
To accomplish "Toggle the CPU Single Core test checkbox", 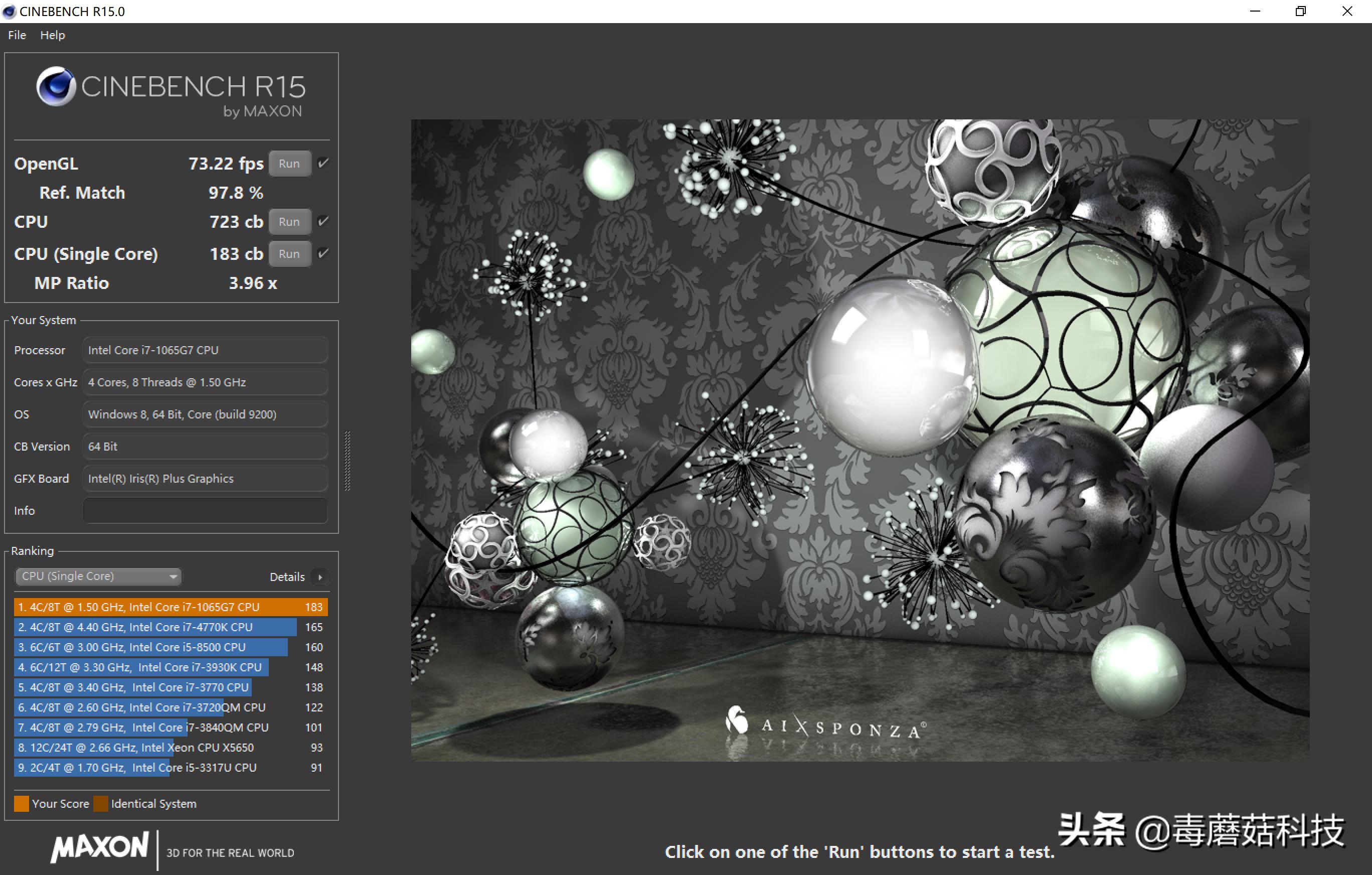I will coord(323,254).
